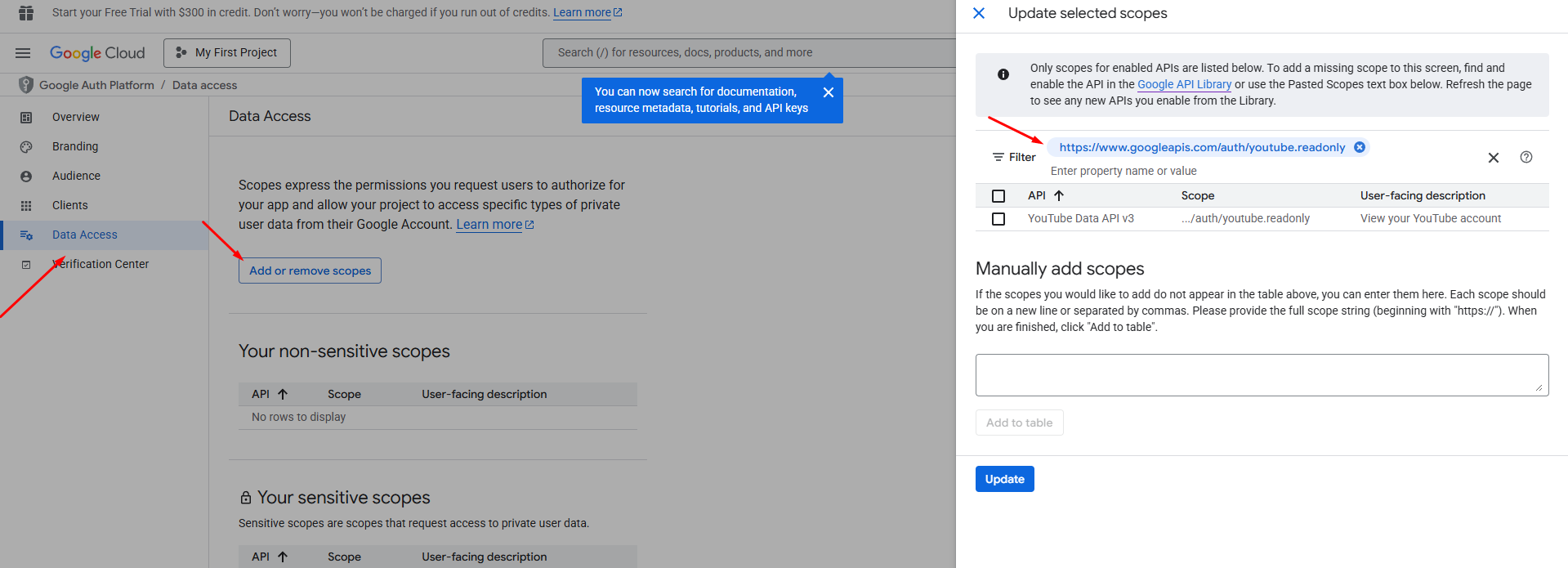Open the hamburger navigation menu
Viewport: 1568px width, 568px height.
[x=23, y=53]
